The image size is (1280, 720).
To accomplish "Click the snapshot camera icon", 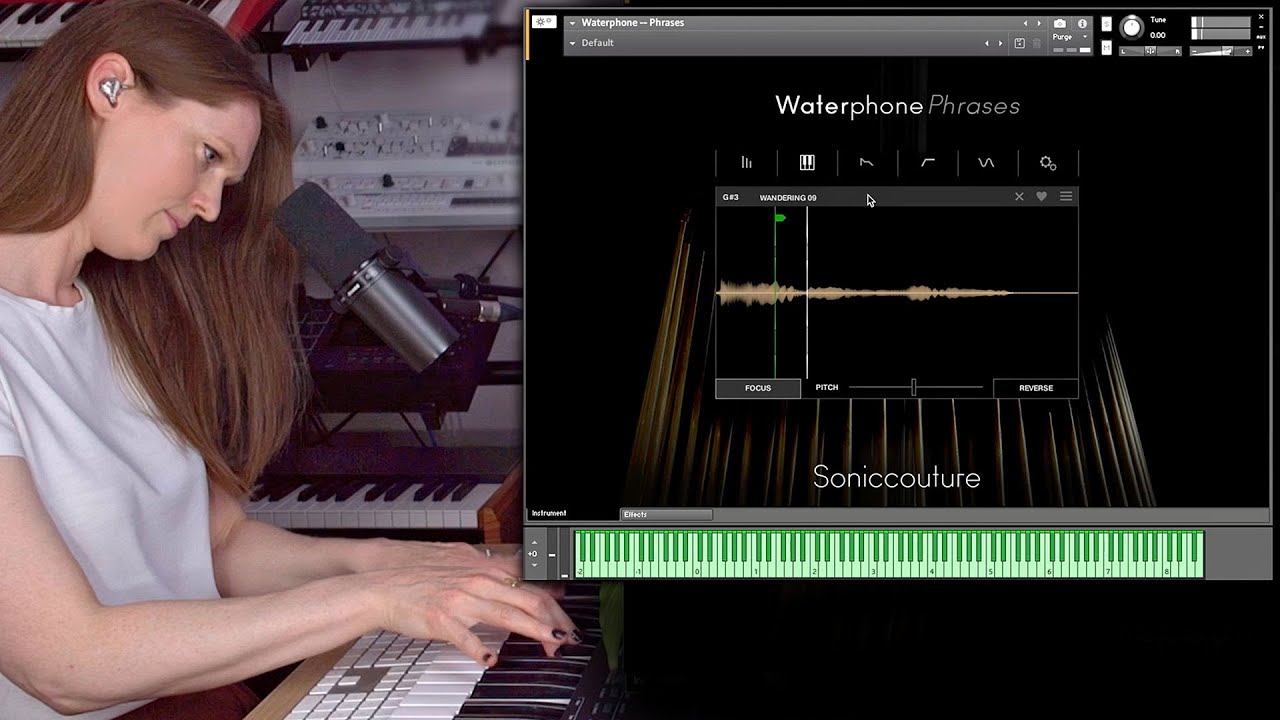I will pyautogui.click(x=1060, y=23).
